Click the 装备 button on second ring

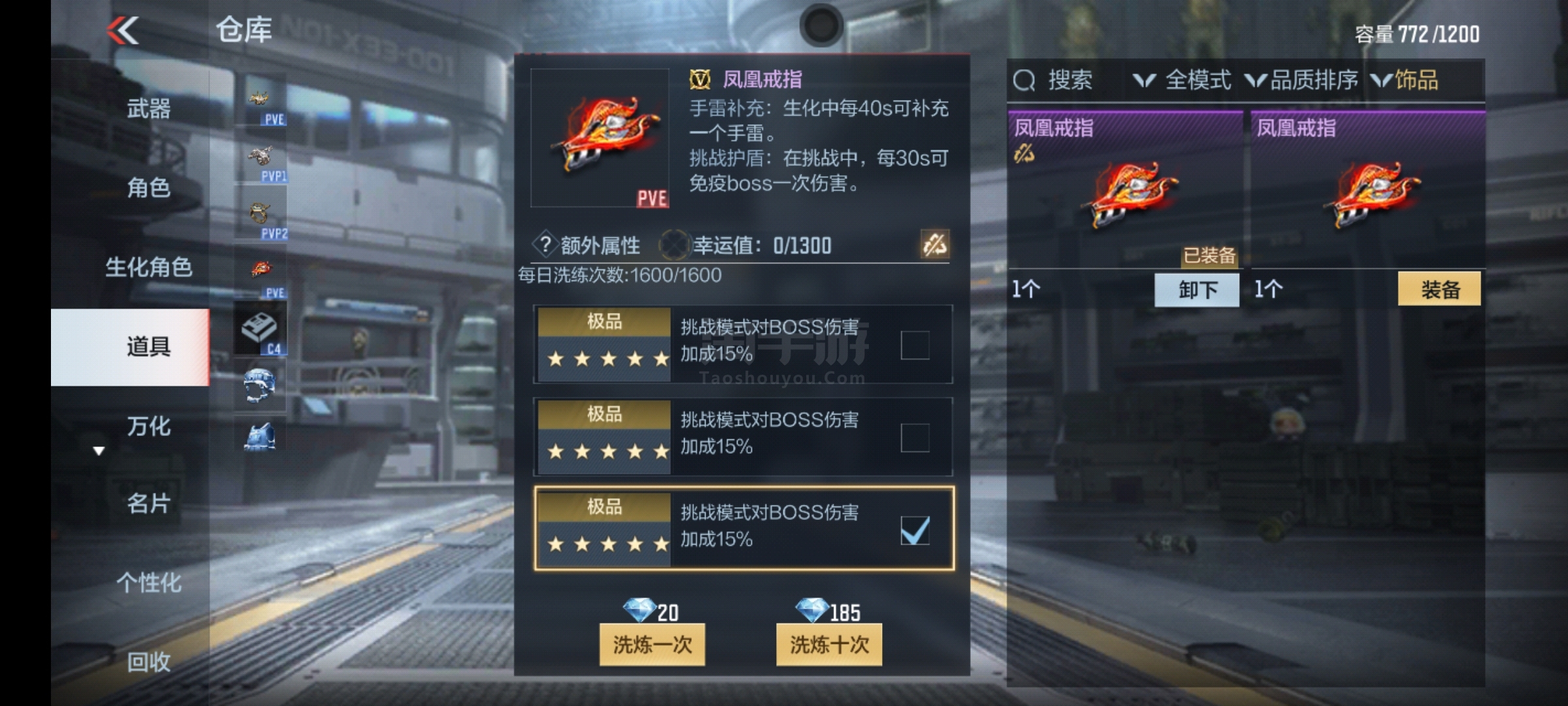tap(1439, 289)
